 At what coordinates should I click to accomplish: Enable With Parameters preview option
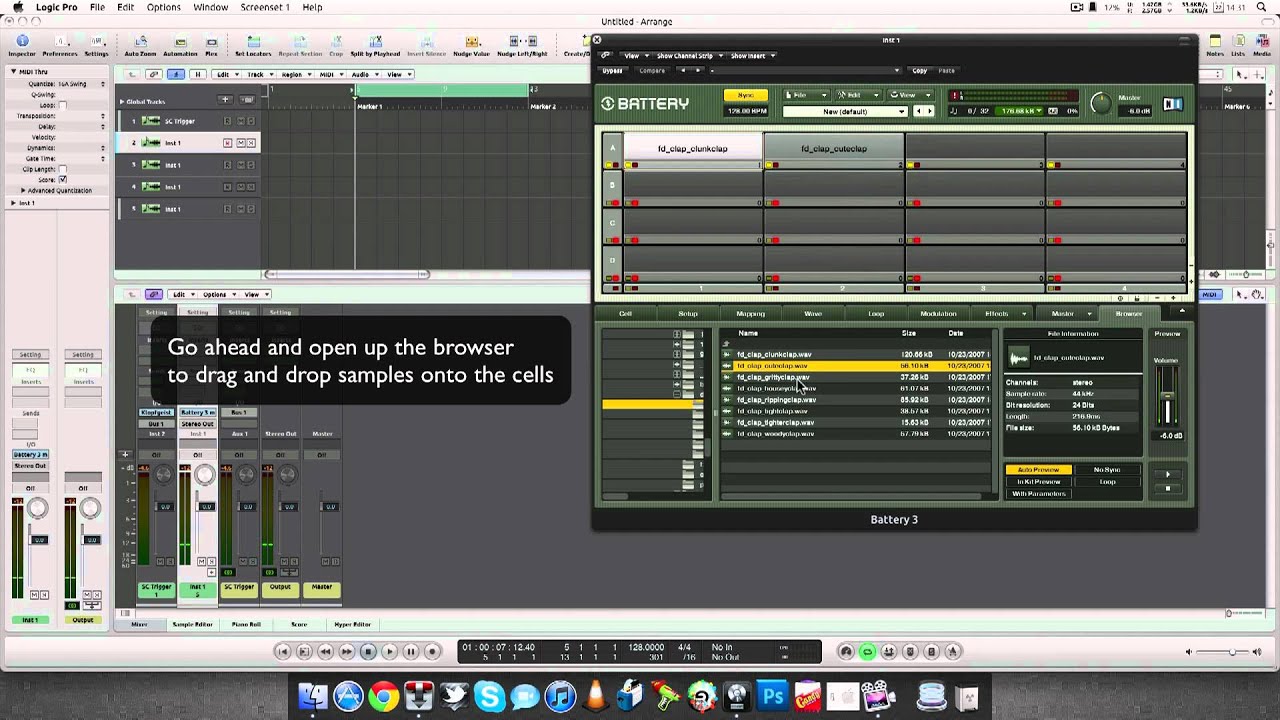(x=1038, y=493)
